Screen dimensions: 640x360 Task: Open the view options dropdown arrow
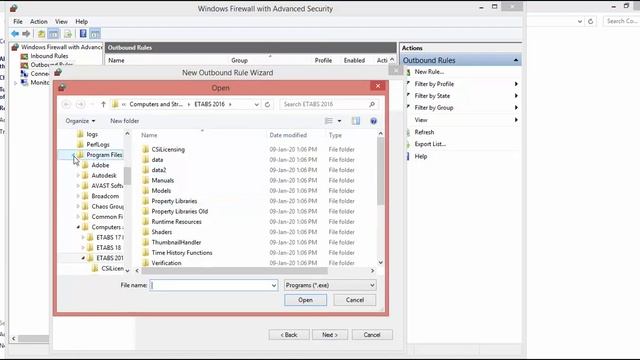click(x=339, y=121)
